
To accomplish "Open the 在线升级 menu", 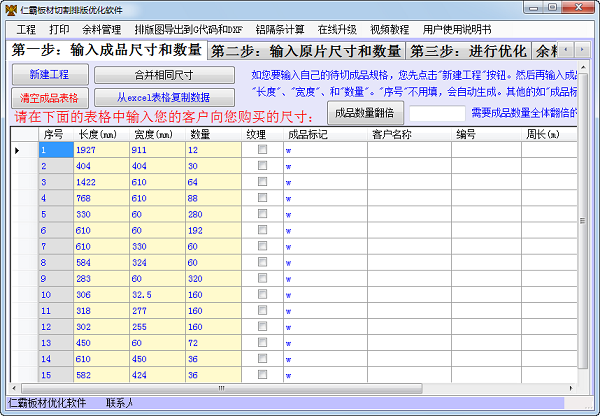I will point(340,29).
